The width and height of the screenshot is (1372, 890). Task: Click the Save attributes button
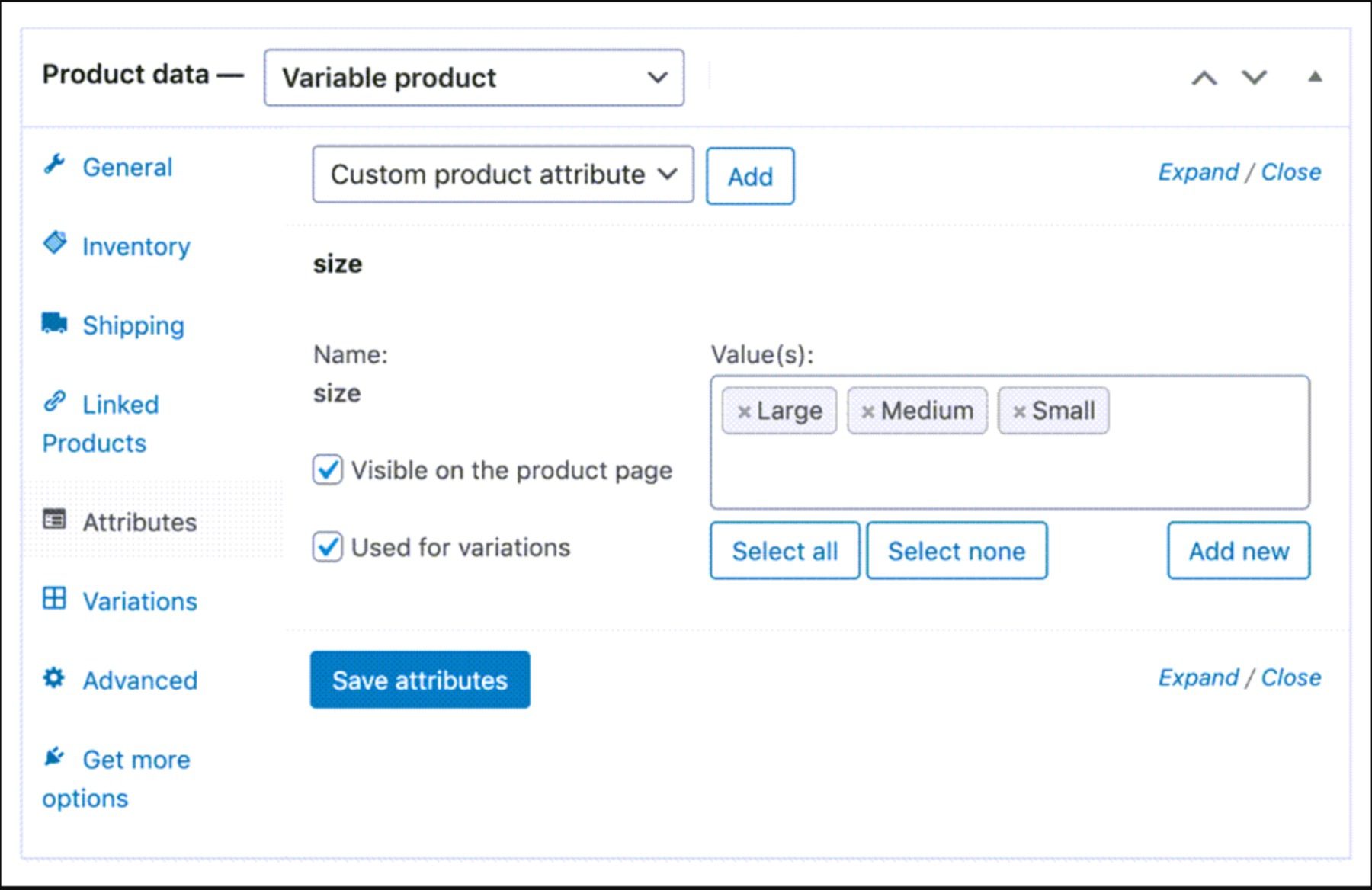pyautogui.click(x=419, y=680)
